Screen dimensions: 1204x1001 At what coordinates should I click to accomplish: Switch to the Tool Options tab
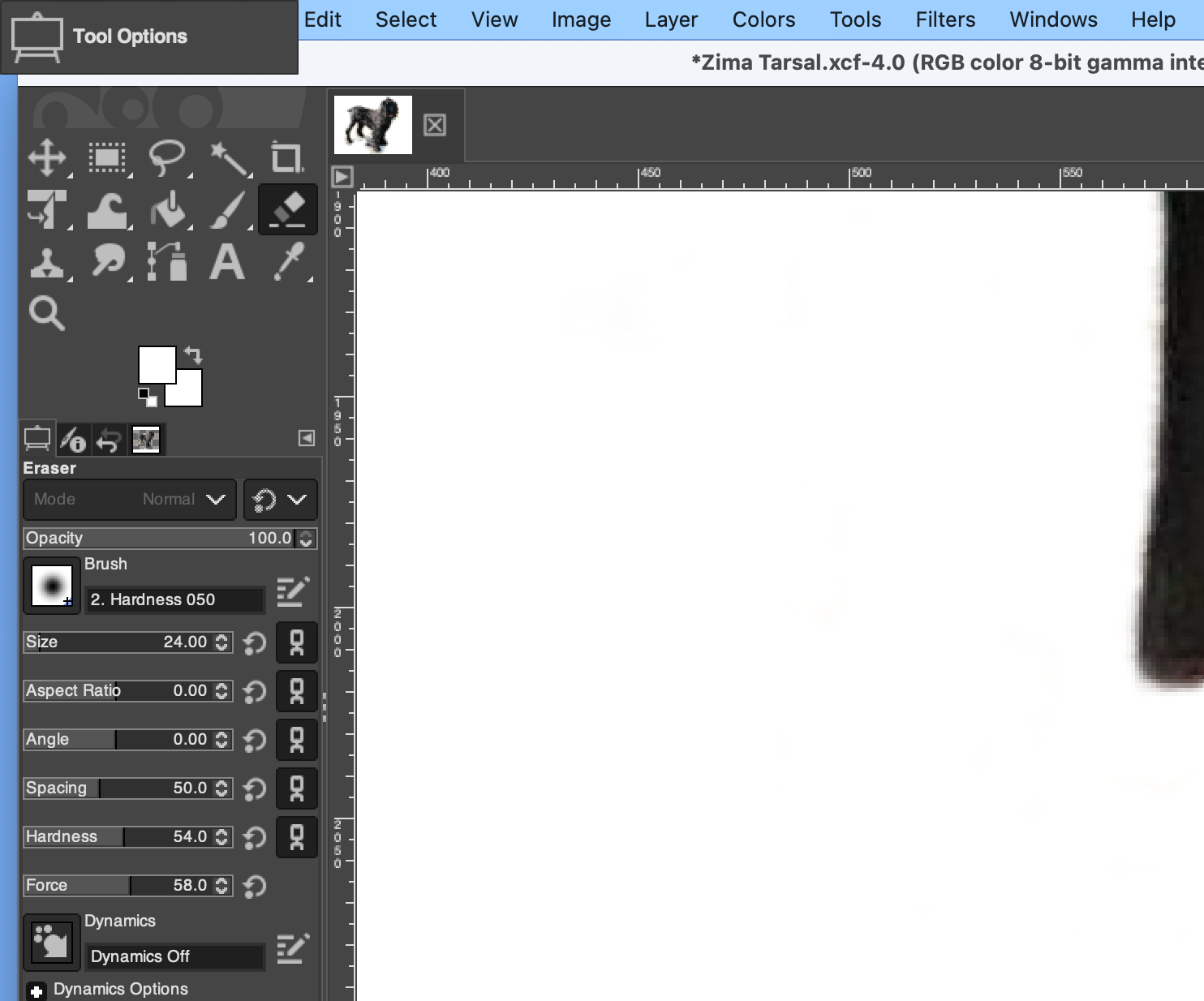pyautogui.click(x=37, y=439)
